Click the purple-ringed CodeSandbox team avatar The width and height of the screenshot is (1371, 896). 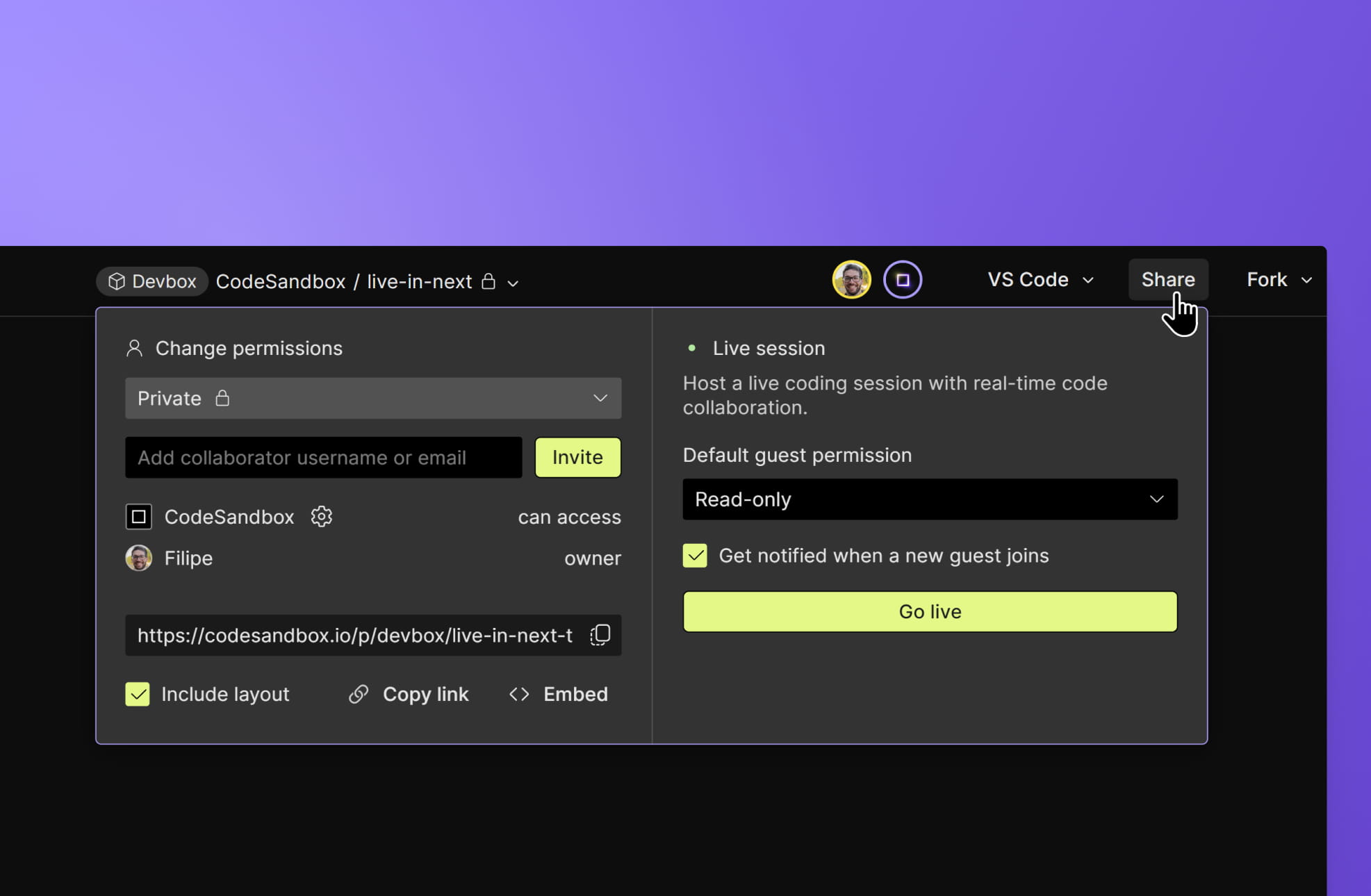click(x=902, y=280)
